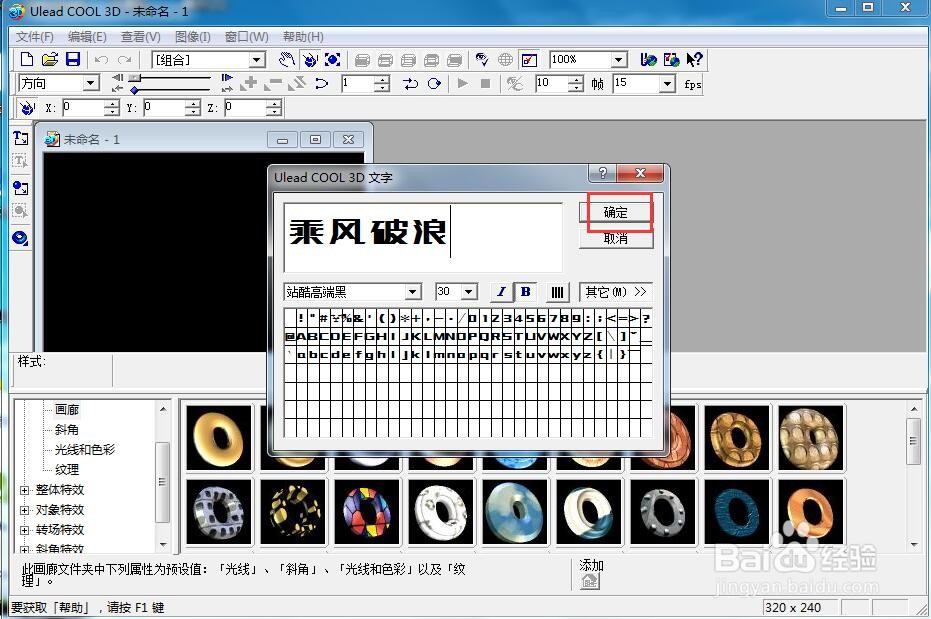Click the eye preview icon in toolbar
This screenshot has height=619, width=931.
click(x=482, y=59)
